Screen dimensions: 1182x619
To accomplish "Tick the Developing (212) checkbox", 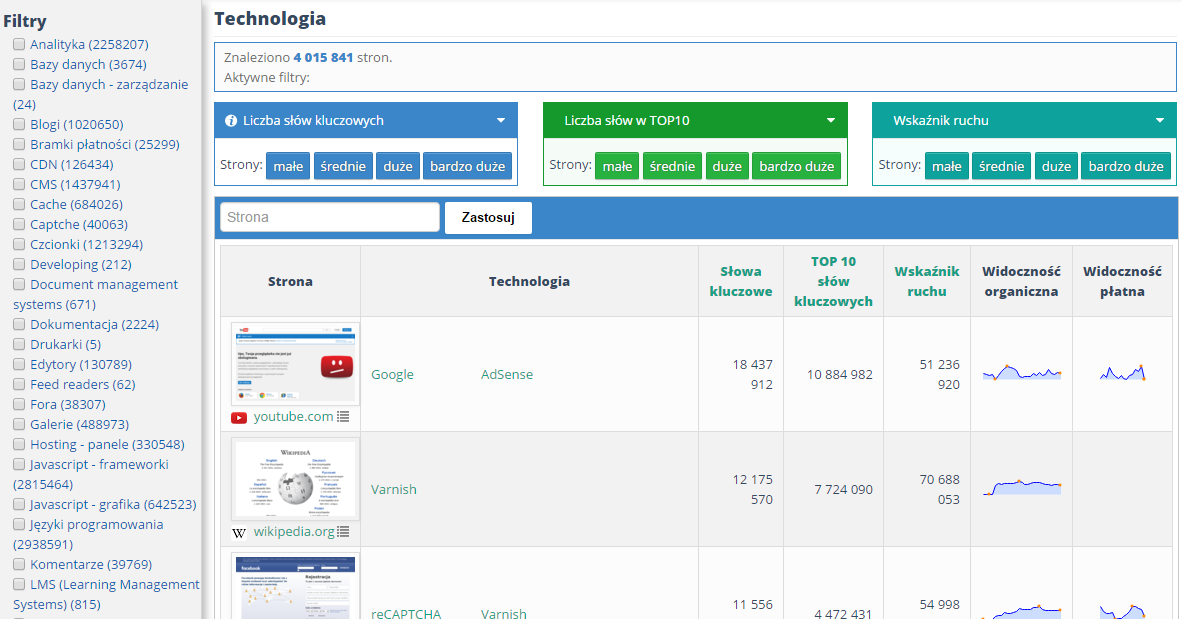I will (19, 264).
